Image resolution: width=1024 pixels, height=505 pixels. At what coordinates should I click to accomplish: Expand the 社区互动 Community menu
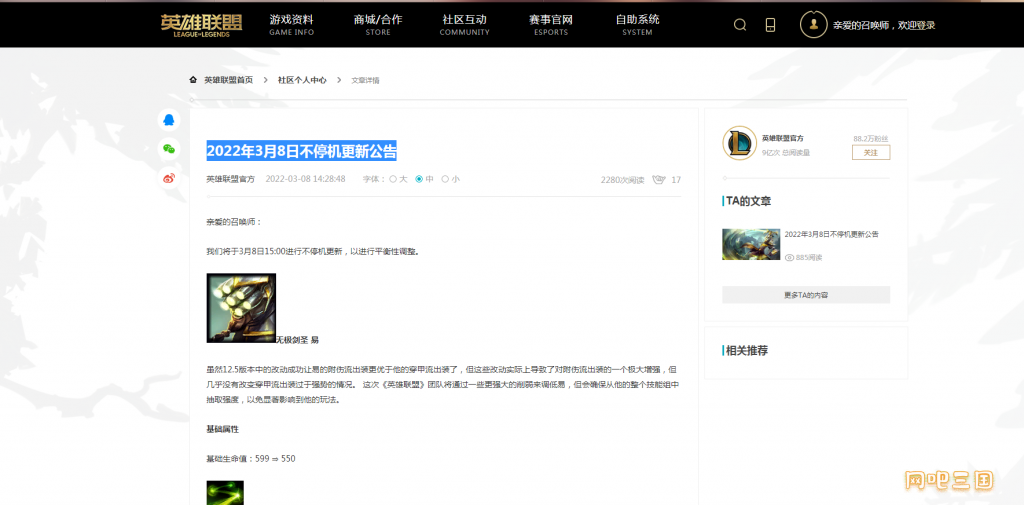pyautogui.click(x=464, y=24)
